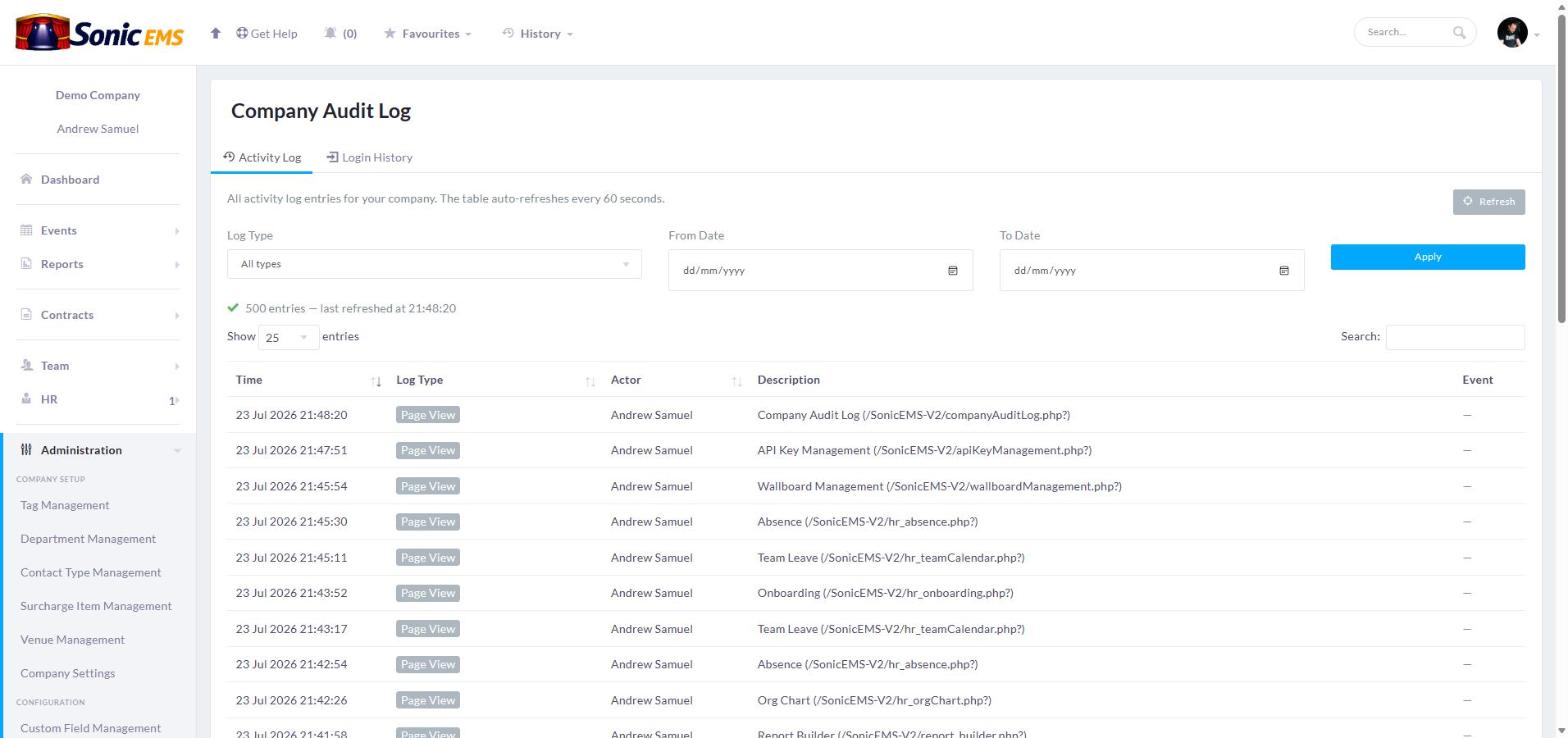
Task: Expand the Reports sidebar arrow
Action: click(177, 265)
